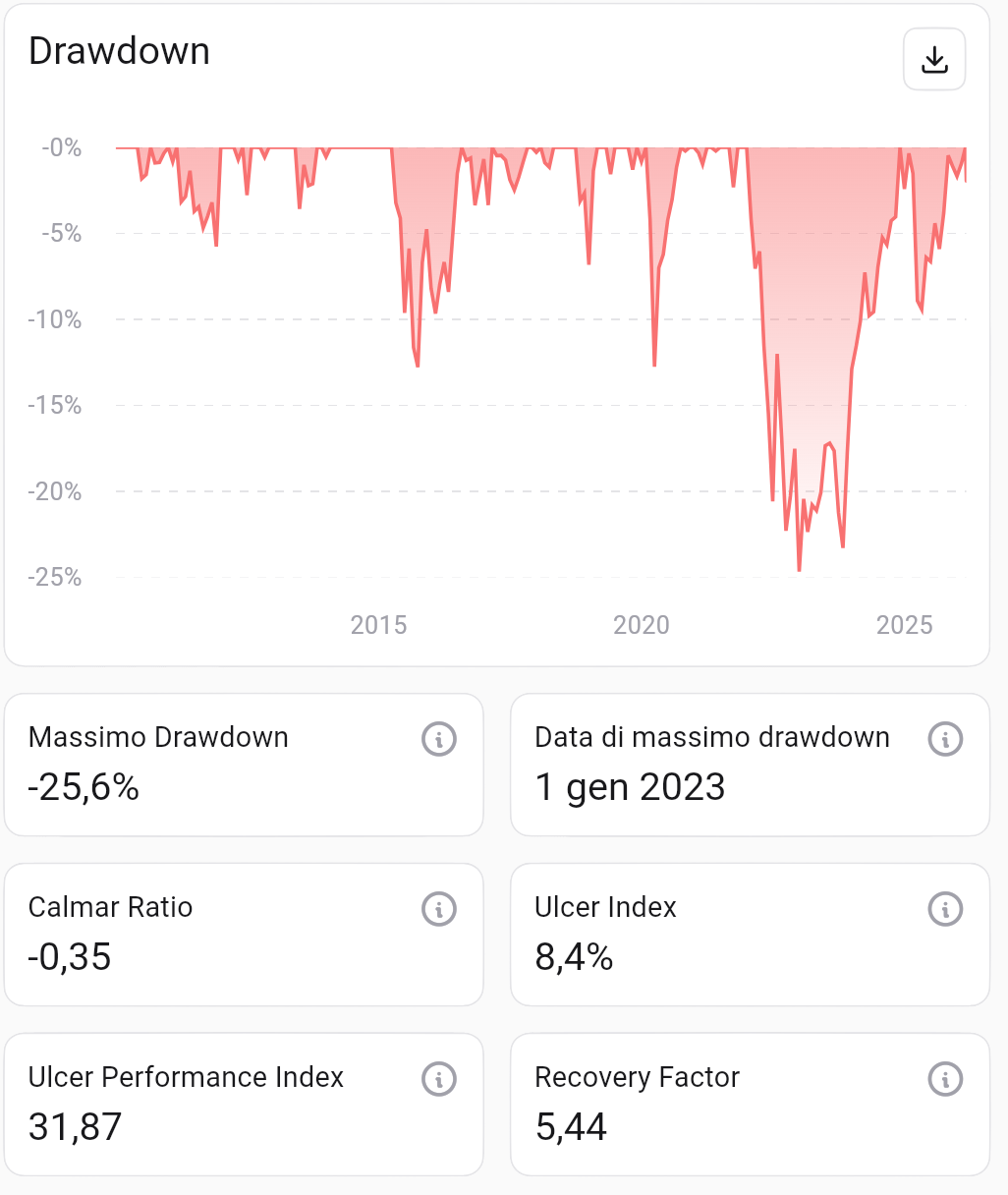Image resolution: width=1008 pixels, height=1195 pixels.
Task: Select the Drawdown chart title
Action: pyautogui.click(x=120, y=51)
